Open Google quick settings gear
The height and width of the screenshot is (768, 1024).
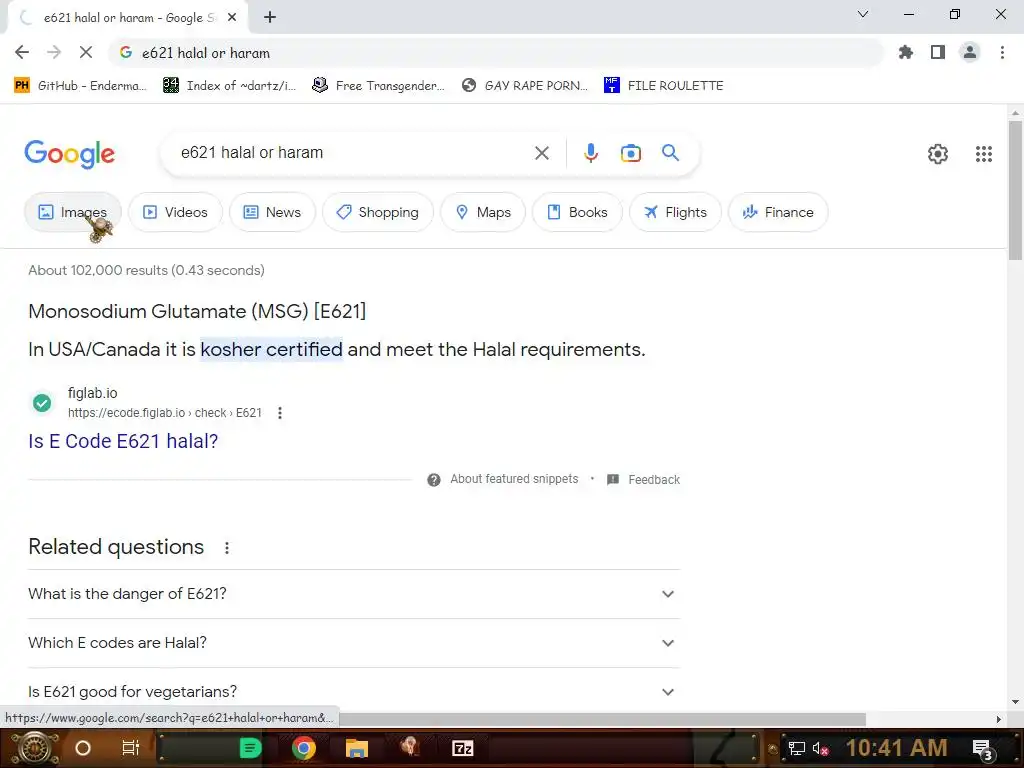[938, 154]
